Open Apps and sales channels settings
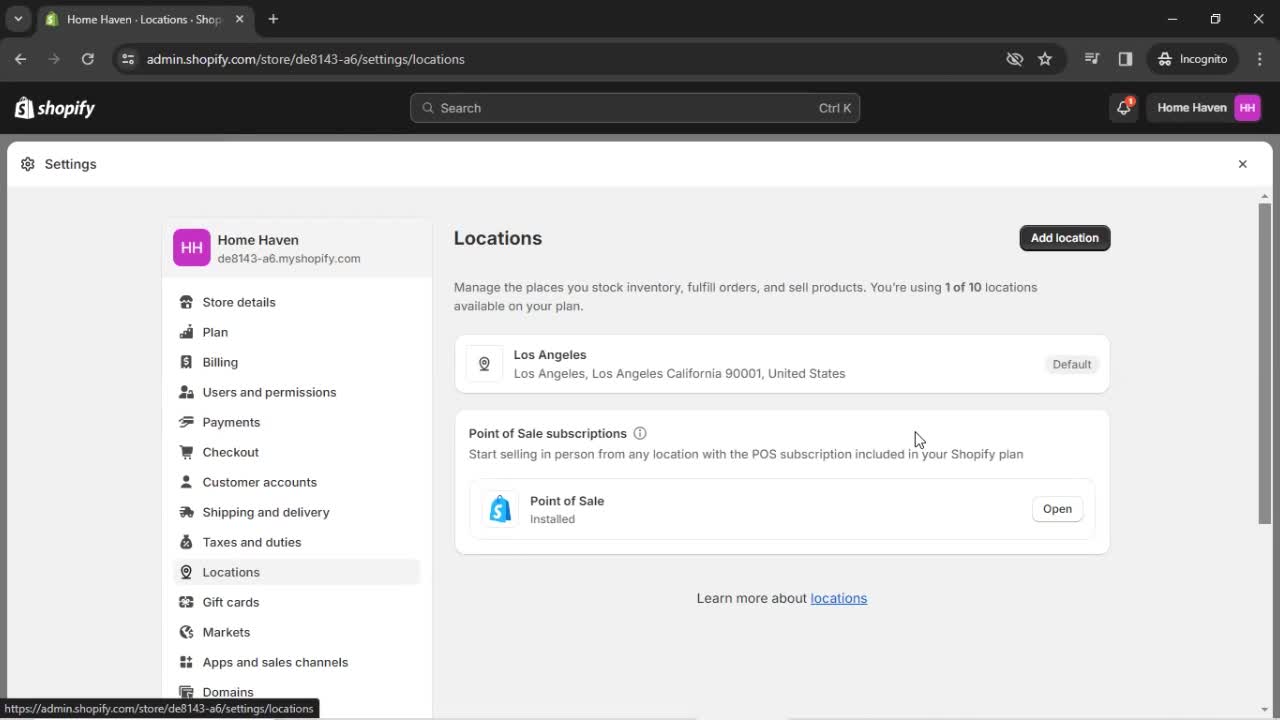 click(x=296, y=662)
